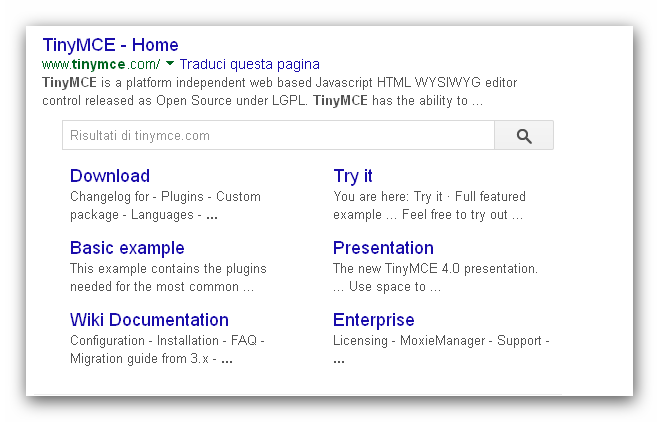Screen dimensions: 659x422
Task: Focus the Risultati di tinymce.com search field
Action: pyautogui.click(x=278, y=135)
